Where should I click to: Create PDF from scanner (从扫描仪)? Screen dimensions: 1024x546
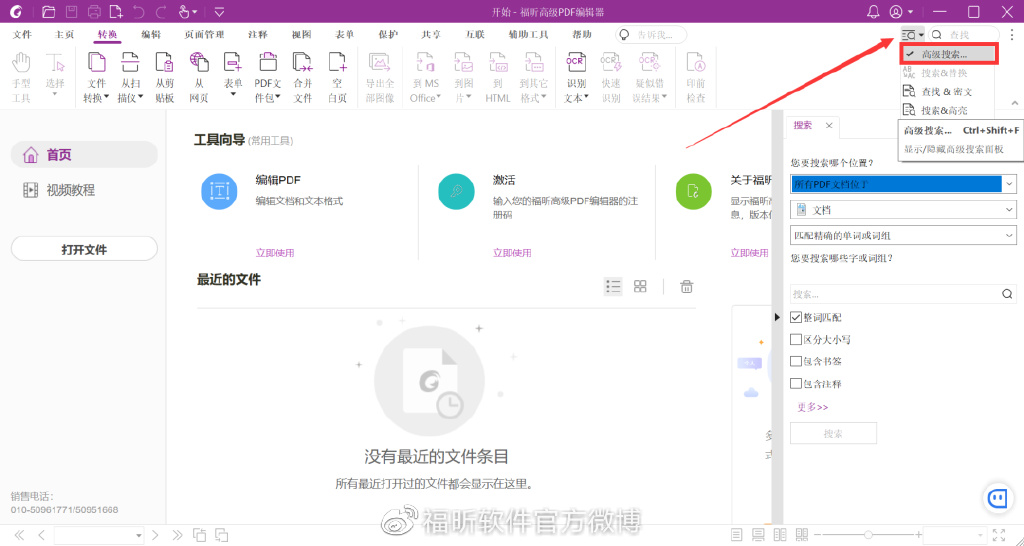coord(130,78)
